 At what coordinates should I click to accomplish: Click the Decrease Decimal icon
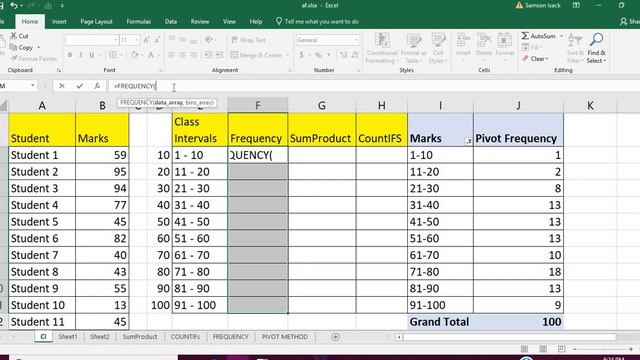[x=355, y=55]
